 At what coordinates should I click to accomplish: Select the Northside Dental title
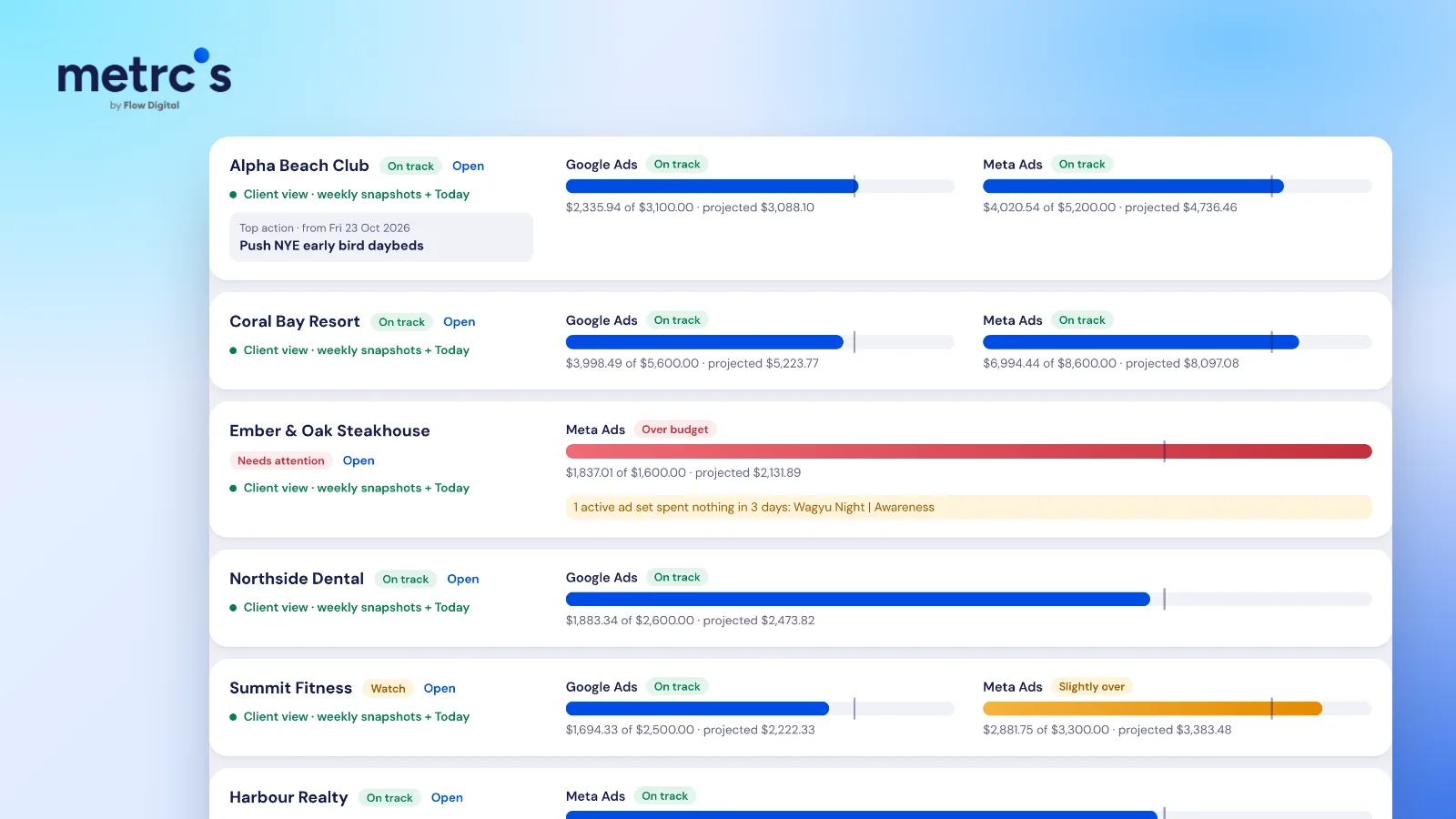pyautogui.click(x=297, y=579)
